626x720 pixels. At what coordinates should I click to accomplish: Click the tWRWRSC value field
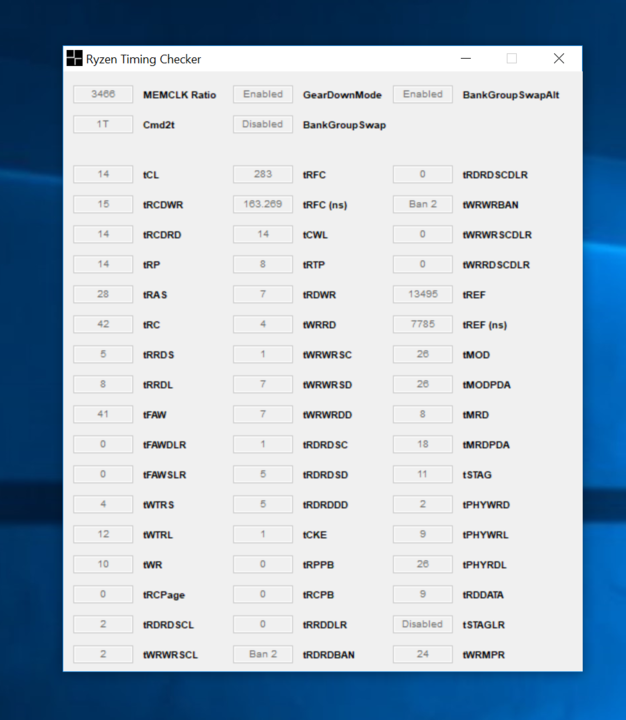[263, 354]
